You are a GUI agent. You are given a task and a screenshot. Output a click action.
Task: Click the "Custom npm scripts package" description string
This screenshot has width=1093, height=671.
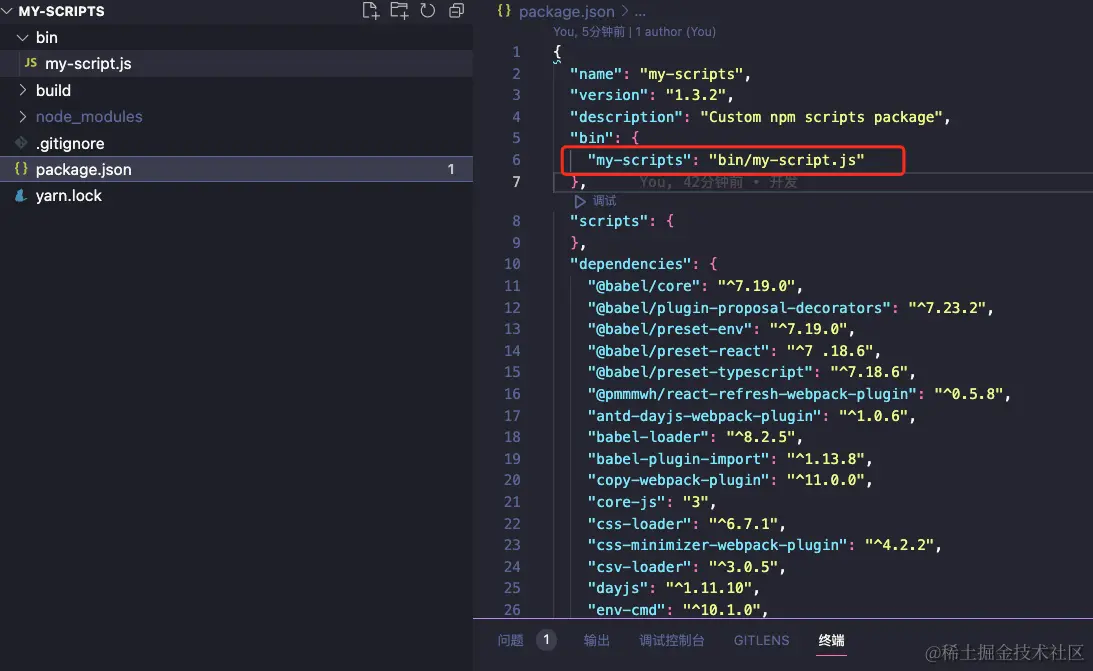pos(821,117)
